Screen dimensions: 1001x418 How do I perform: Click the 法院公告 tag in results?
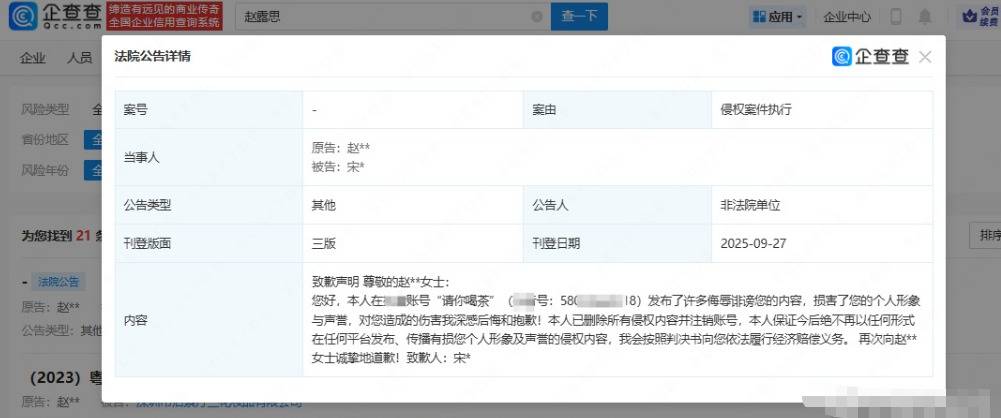(60, 282)
